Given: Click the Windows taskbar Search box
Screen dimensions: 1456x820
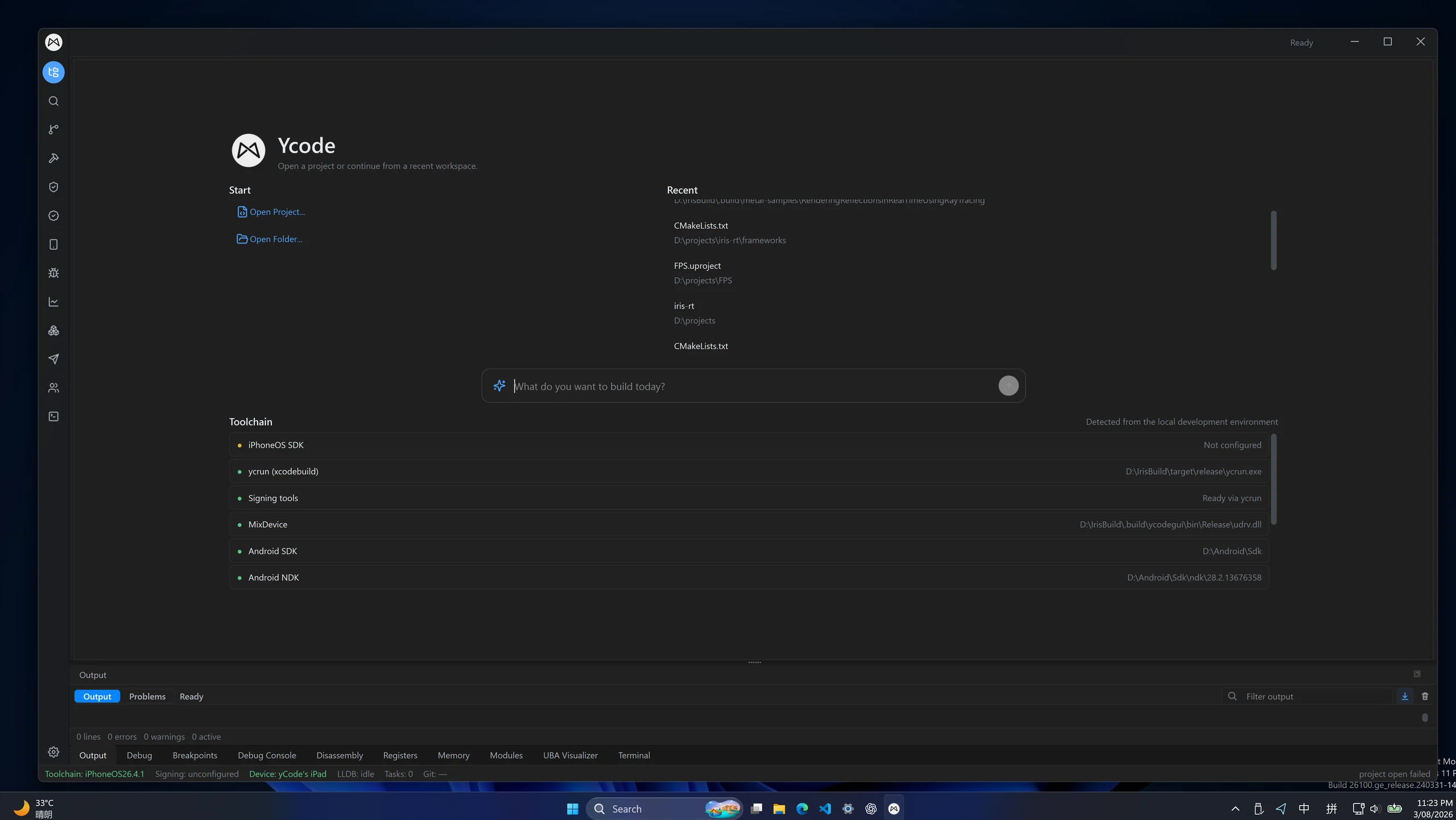Looking at the screenshot, I should point(664,809).
